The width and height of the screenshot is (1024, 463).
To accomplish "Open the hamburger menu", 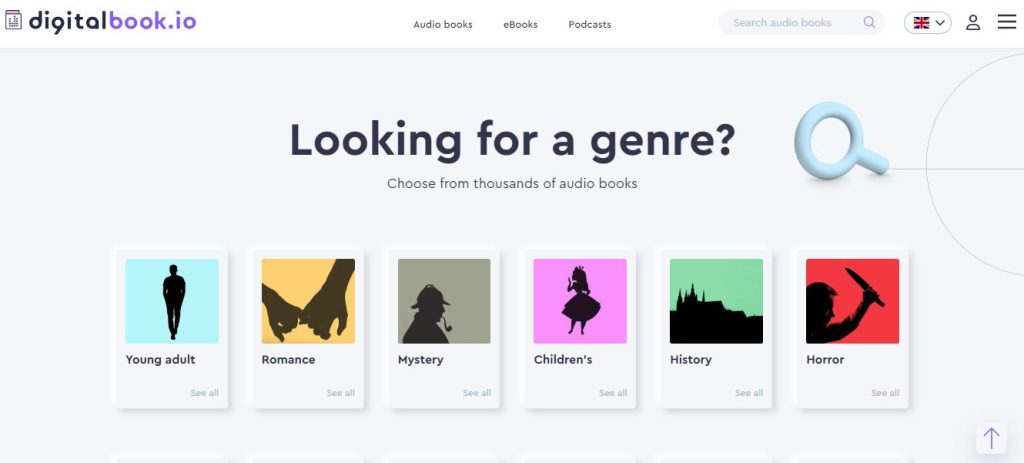I will (x=1007, y=22).
